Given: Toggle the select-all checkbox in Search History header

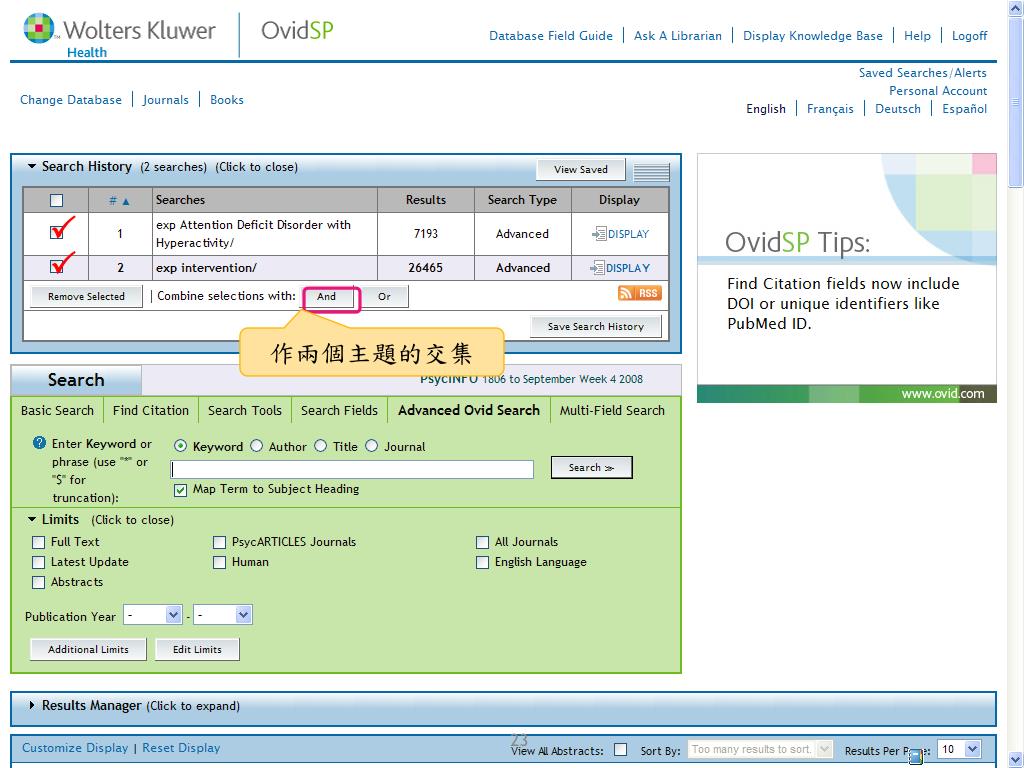Looking at the screenshot, I should (57, 200).
